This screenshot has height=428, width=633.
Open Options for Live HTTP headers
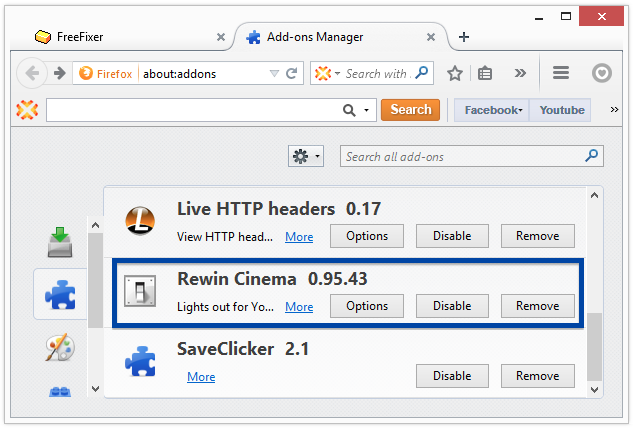pyautogui.click(x=367, y=236)
